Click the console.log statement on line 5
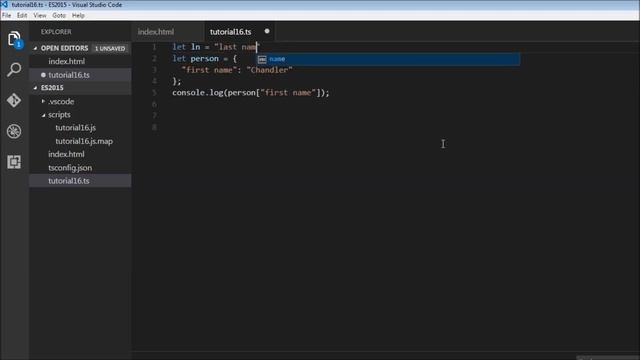This screenshot has height=360, width=640. (x=251, y=93)
